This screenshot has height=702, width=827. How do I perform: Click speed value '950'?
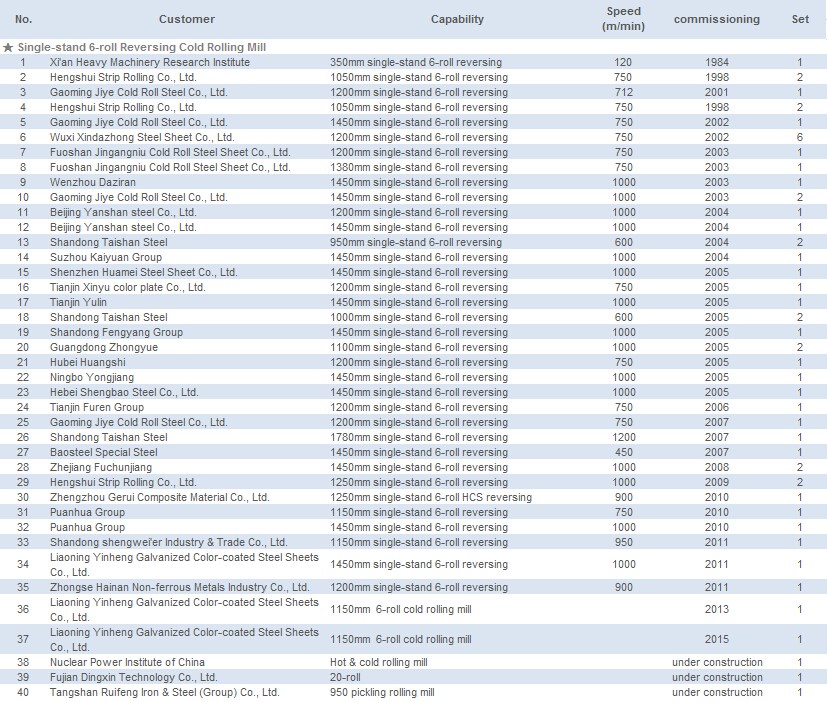(623, 542)
